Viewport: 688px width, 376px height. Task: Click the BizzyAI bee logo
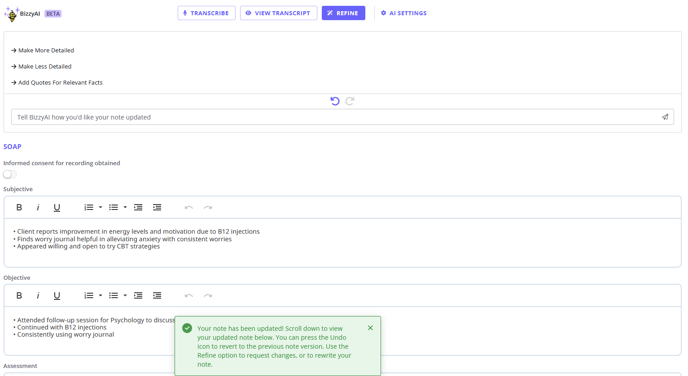tap(12, 14)
